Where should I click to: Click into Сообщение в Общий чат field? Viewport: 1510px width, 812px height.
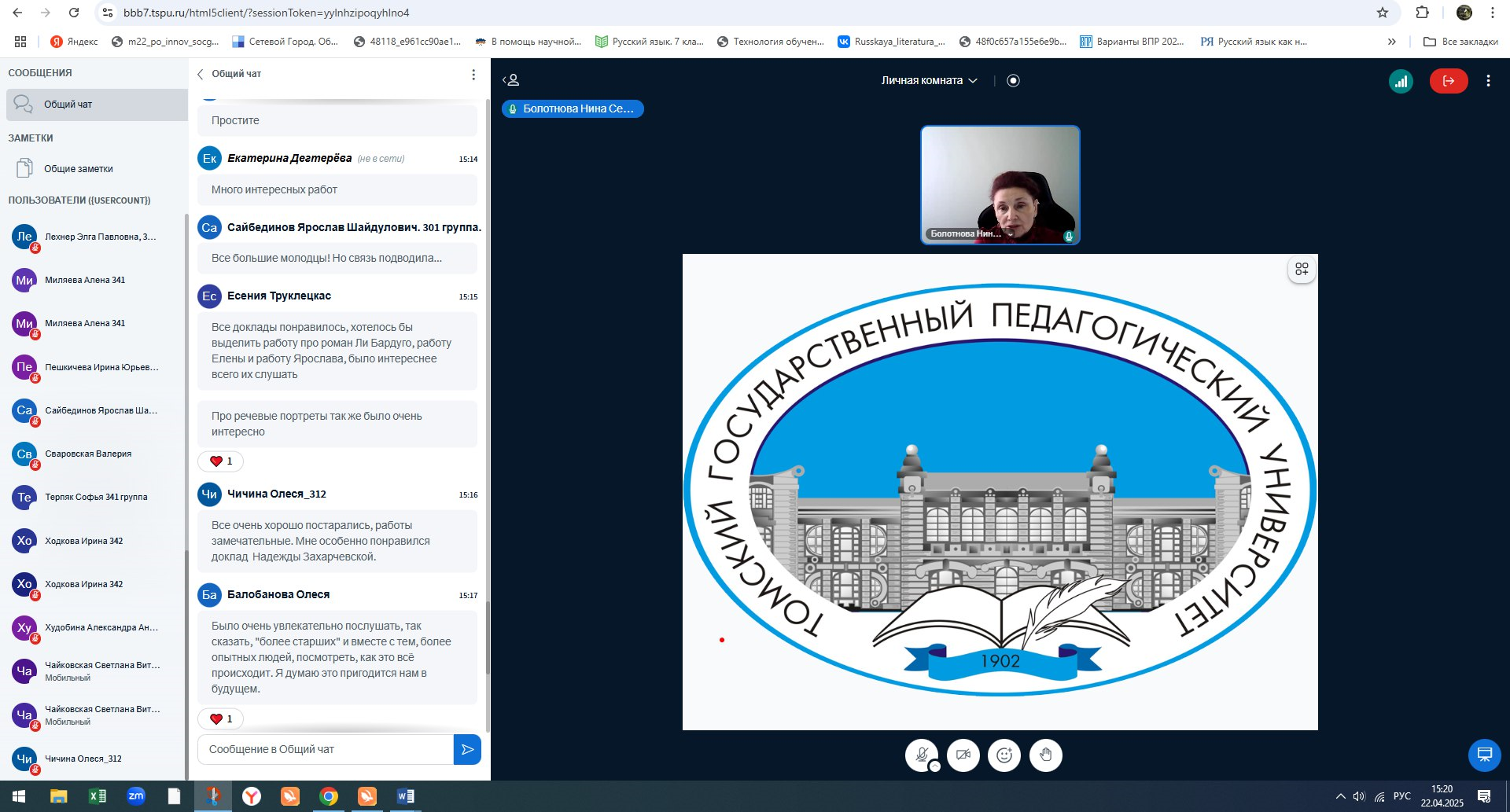point(326,749)
